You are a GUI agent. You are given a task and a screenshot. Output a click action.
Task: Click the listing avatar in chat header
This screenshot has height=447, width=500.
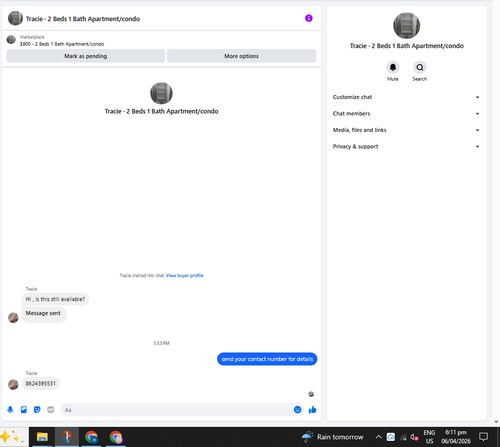click(15, 18)
